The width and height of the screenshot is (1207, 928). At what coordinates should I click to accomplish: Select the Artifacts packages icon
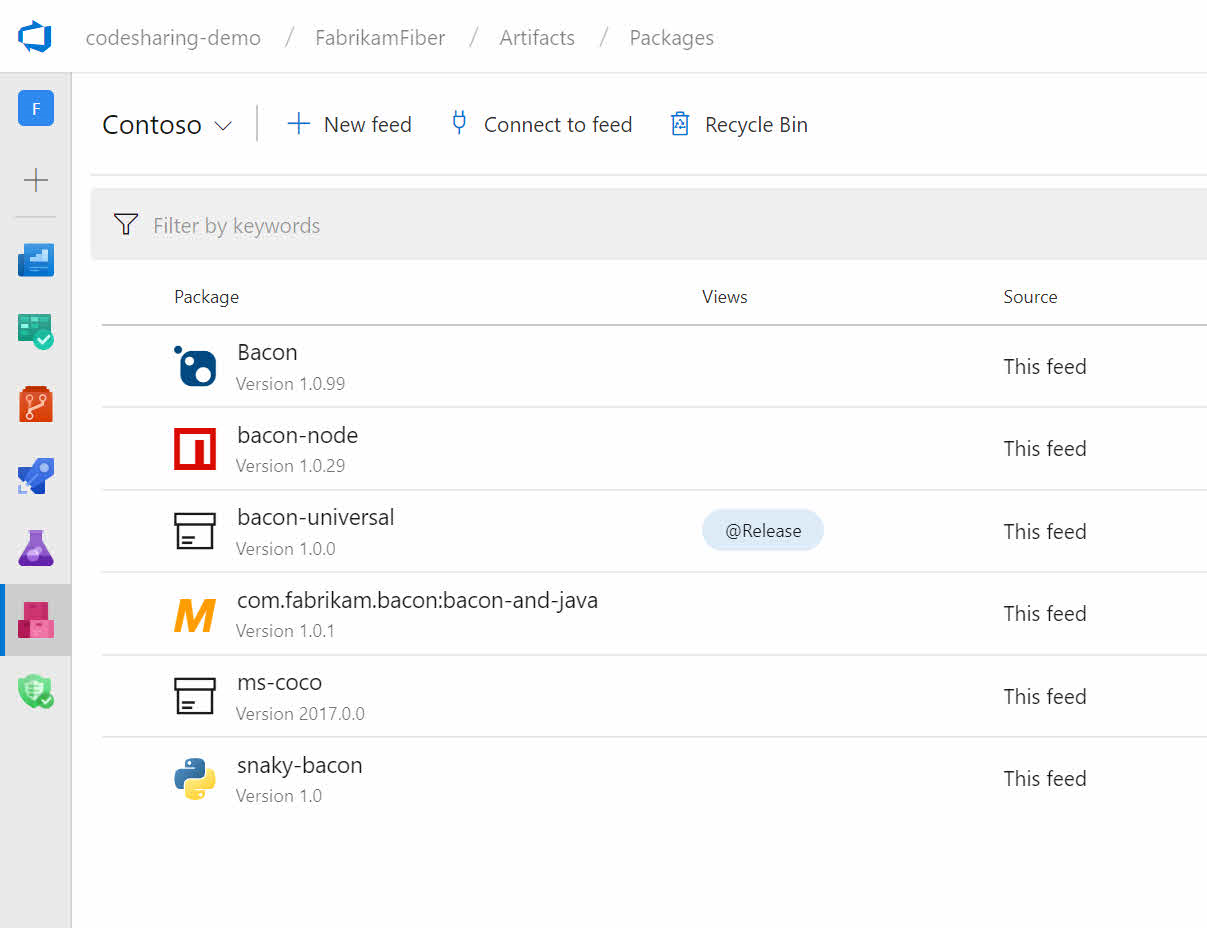(36, 619)
